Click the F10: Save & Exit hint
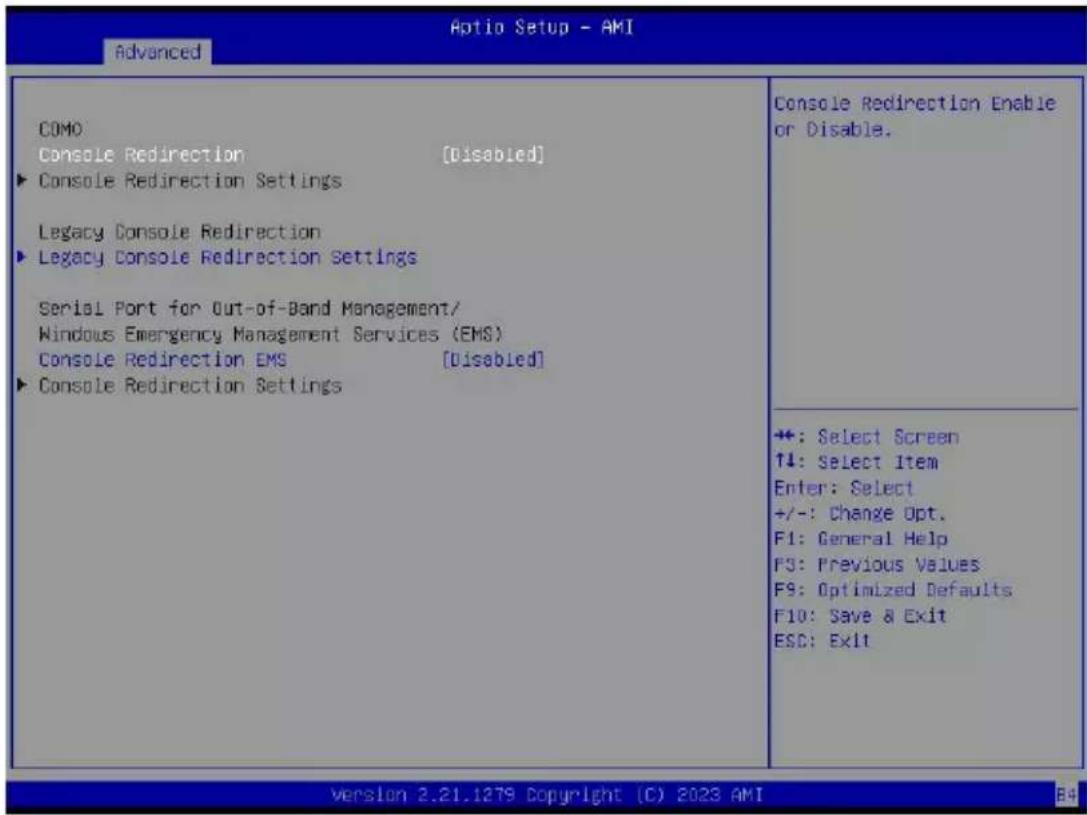Screen dimensions: 1087x815 click(x=860, y=615)
